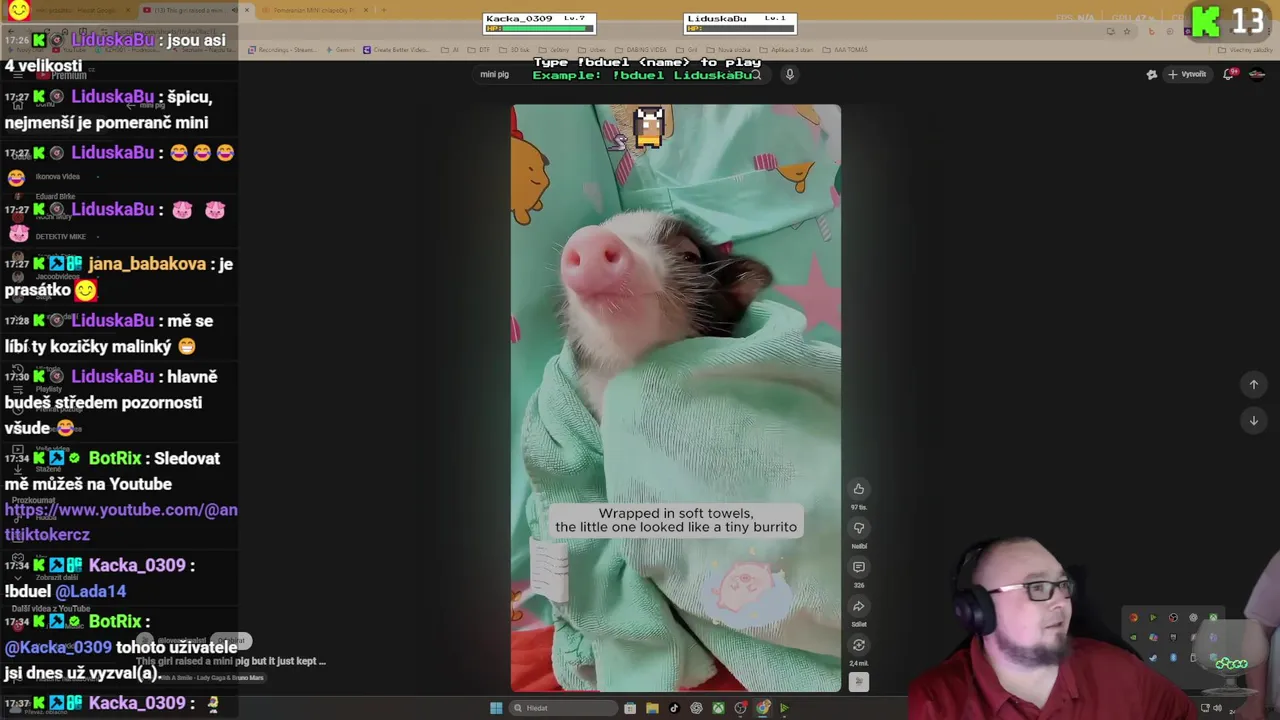Open the YouTube account avatar menu
This screenshot has width=1280, height=720.
[1258, 74]
